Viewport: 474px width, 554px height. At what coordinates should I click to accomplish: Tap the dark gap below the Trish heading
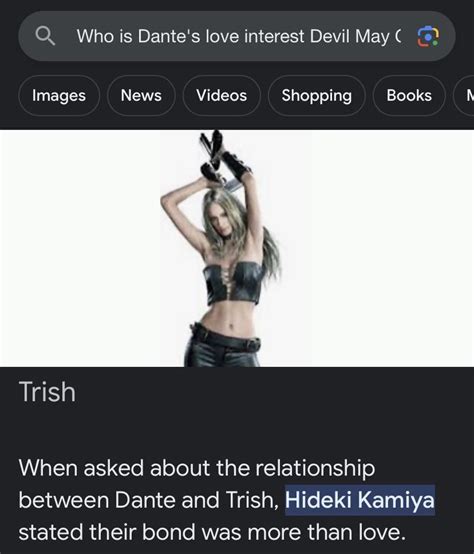[x=237, y=429]
